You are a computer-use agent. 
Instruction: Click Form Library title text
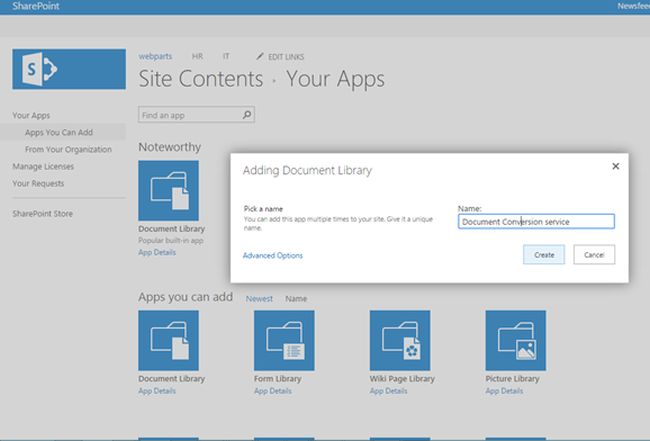point(278,378)
